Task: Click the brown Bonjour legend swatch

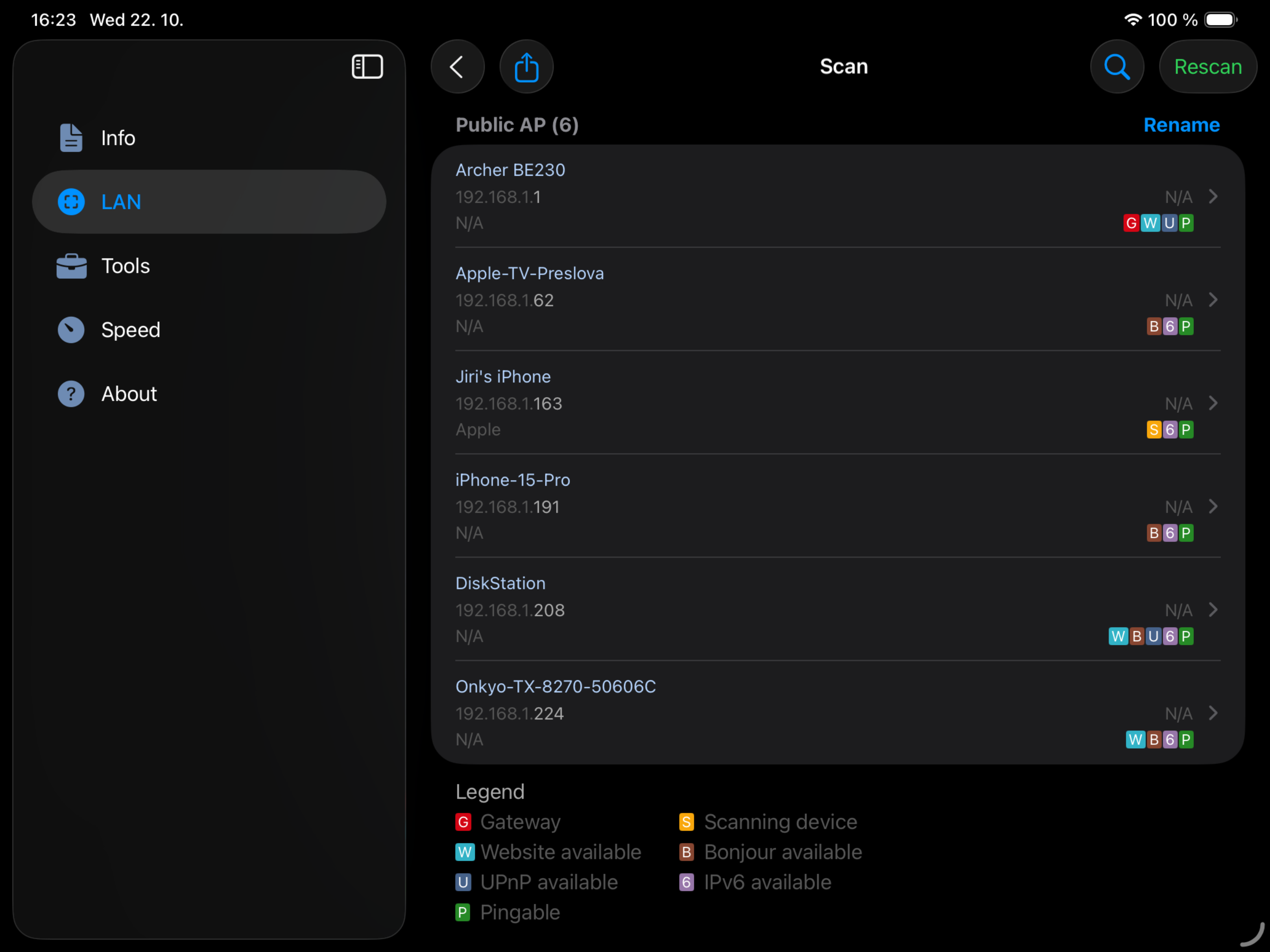Action: [687, 852]
